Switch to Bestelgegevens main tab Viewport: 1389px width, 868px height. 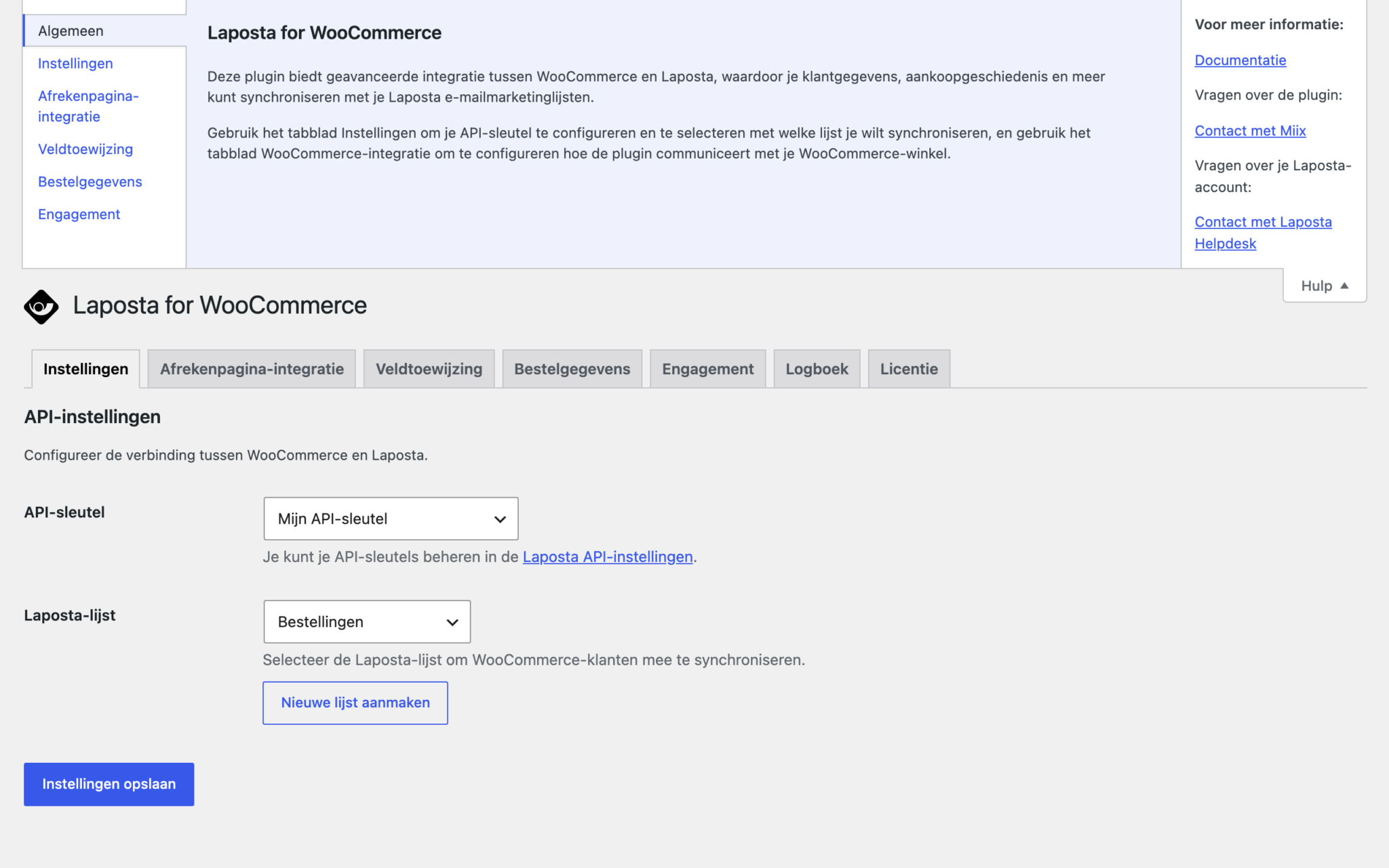(x=572, y=369)
